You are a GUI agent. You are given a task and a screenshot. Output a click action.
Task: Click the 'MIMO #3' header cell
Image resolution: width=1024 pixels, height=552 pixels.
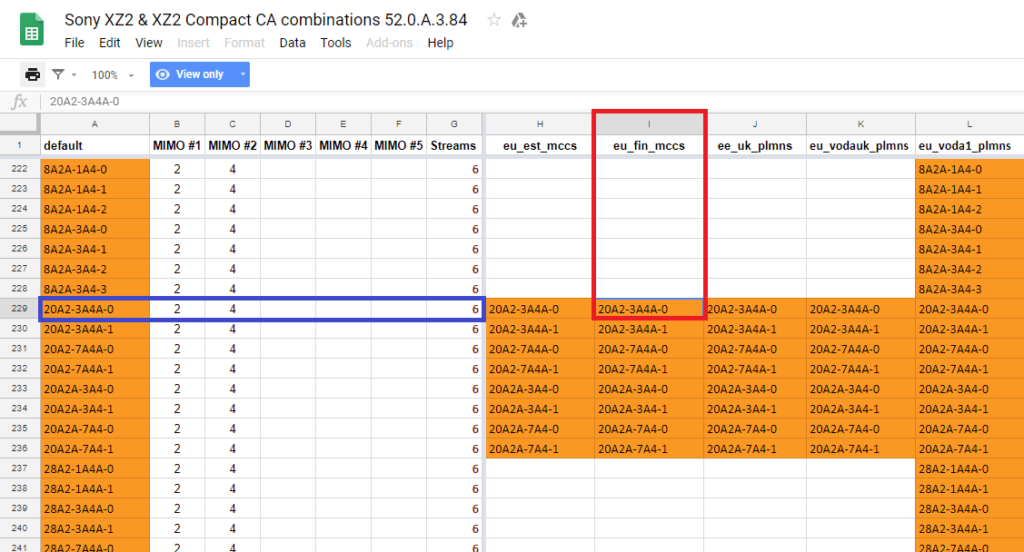pyautogui.click(x=288, y=146)
